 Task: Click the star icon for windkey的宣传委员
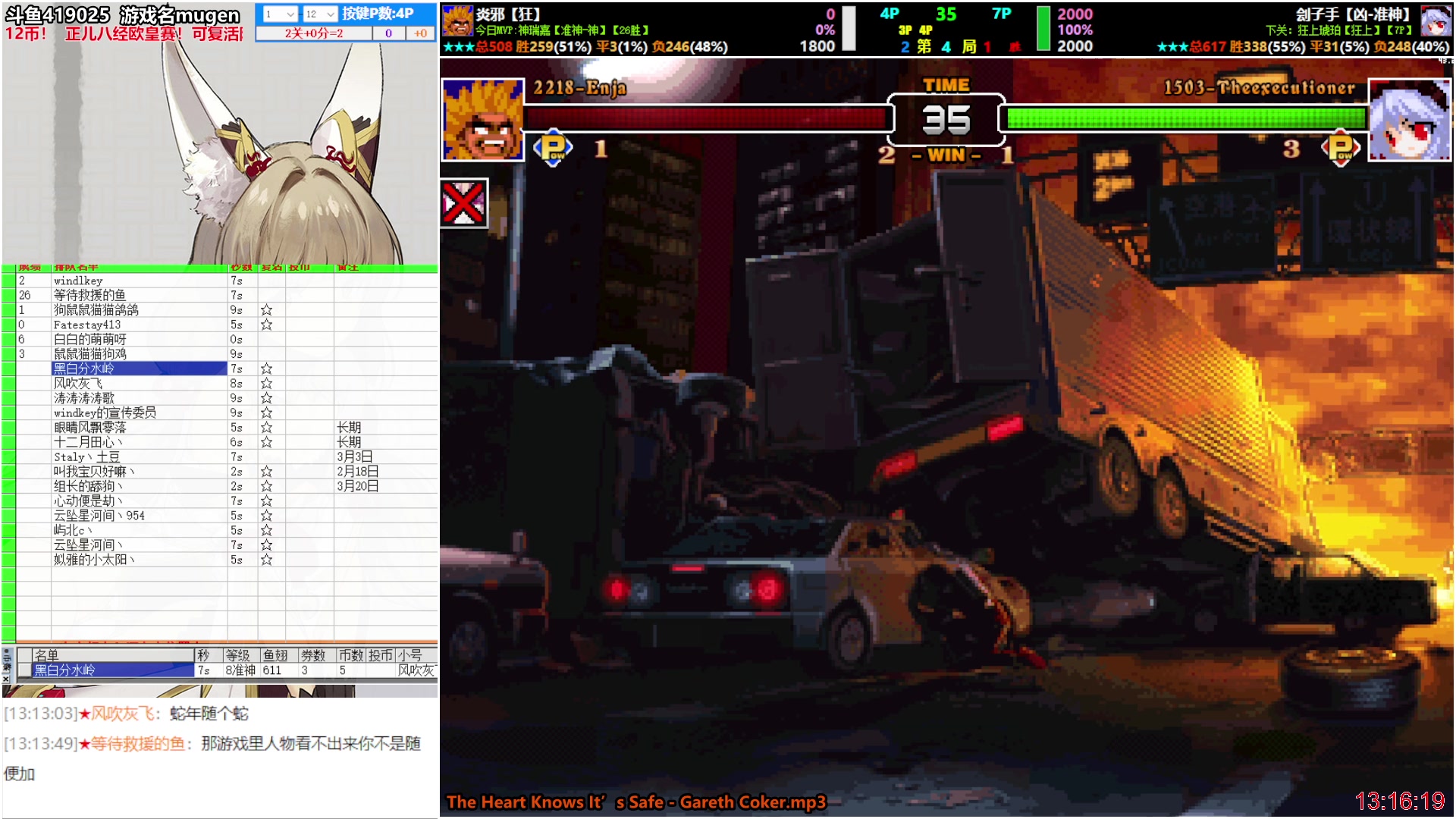266,413
